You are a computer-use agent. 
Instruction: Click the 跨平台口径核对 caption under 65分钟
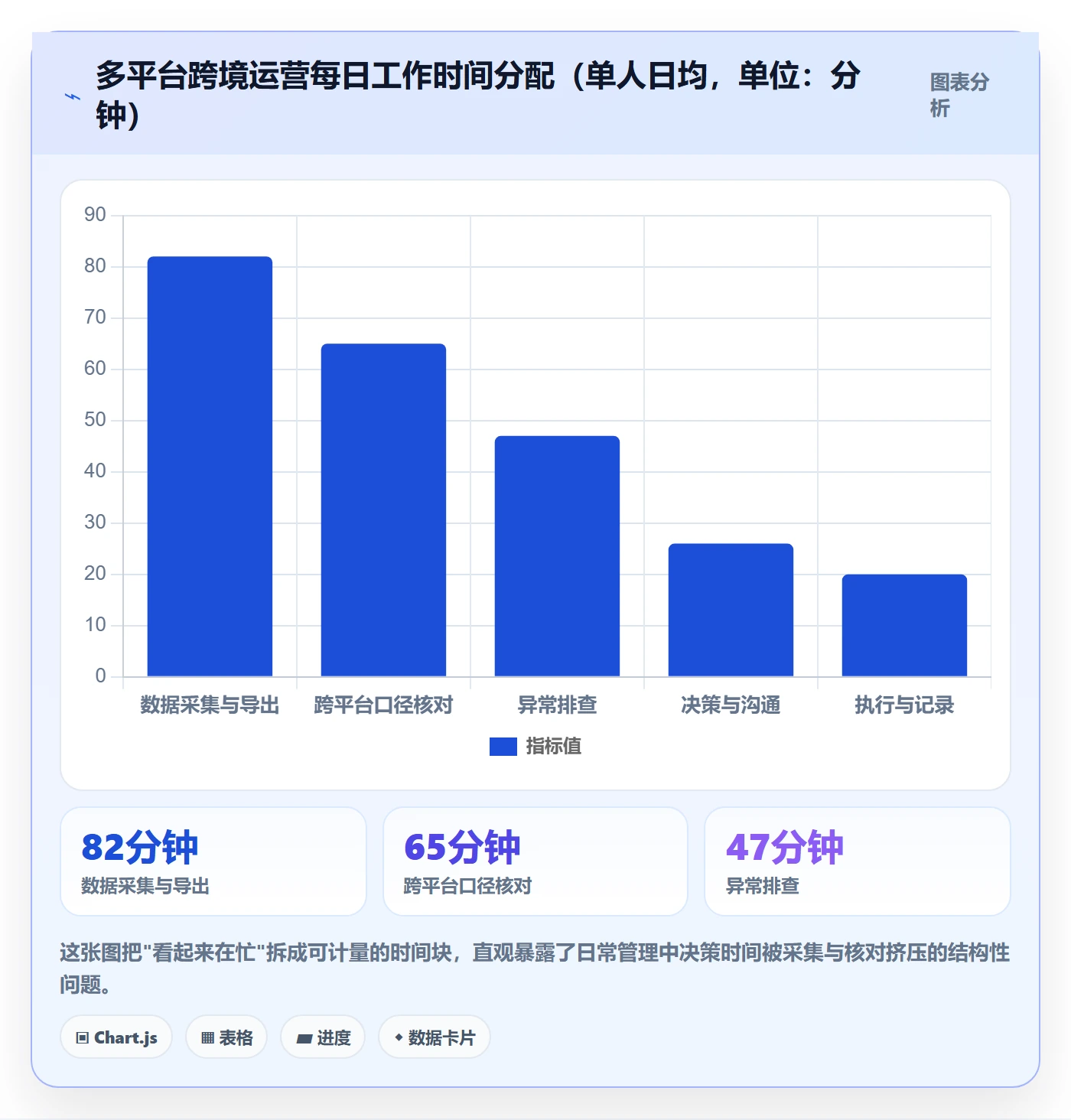pos(467,886)
